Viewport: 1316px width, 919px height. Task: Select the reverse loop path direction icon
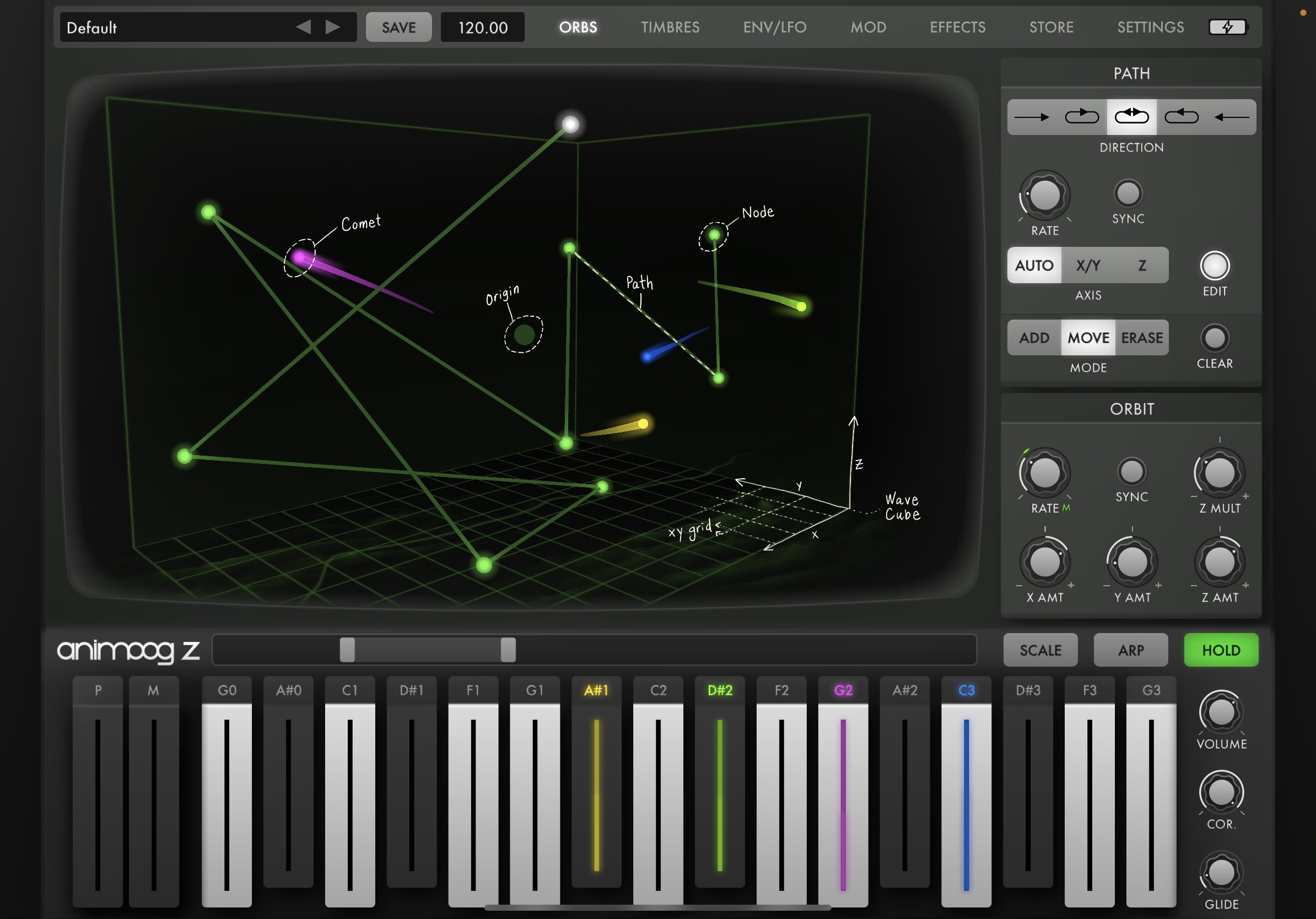[1182, 117]
